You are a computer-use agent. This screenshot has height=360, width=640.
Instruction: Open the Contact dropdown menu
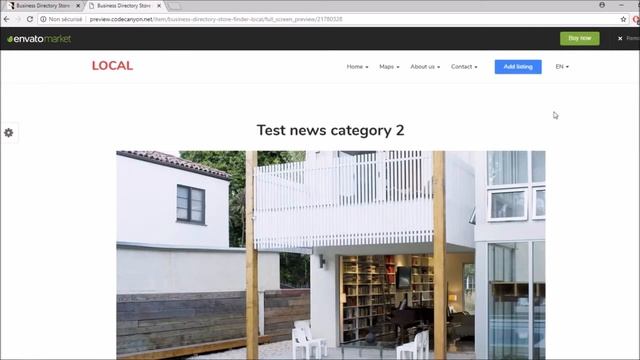pos(464,67)
